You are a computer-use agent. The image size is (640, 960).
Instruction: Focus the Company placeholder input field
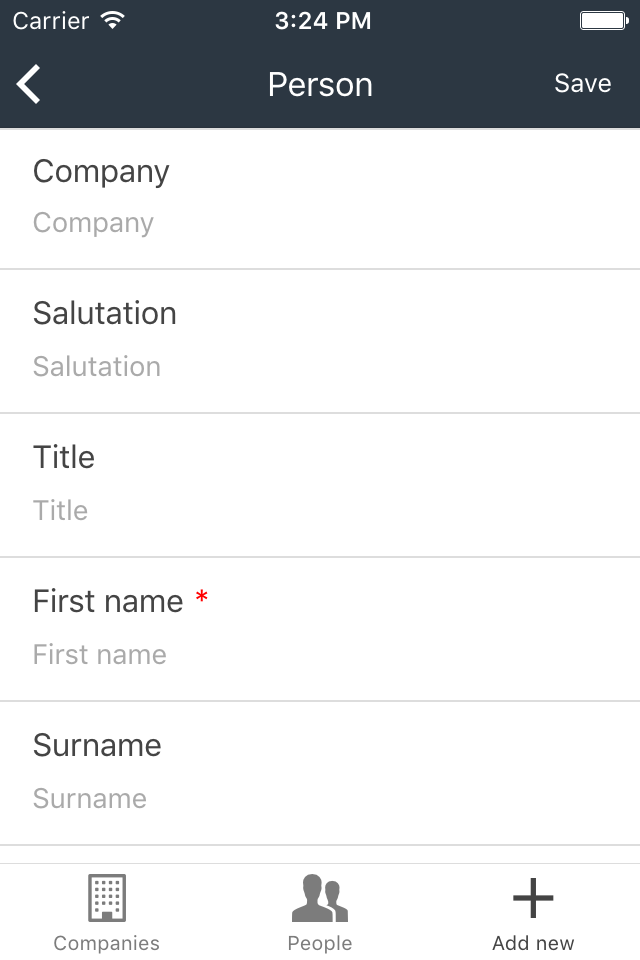[x=320, y=223]
